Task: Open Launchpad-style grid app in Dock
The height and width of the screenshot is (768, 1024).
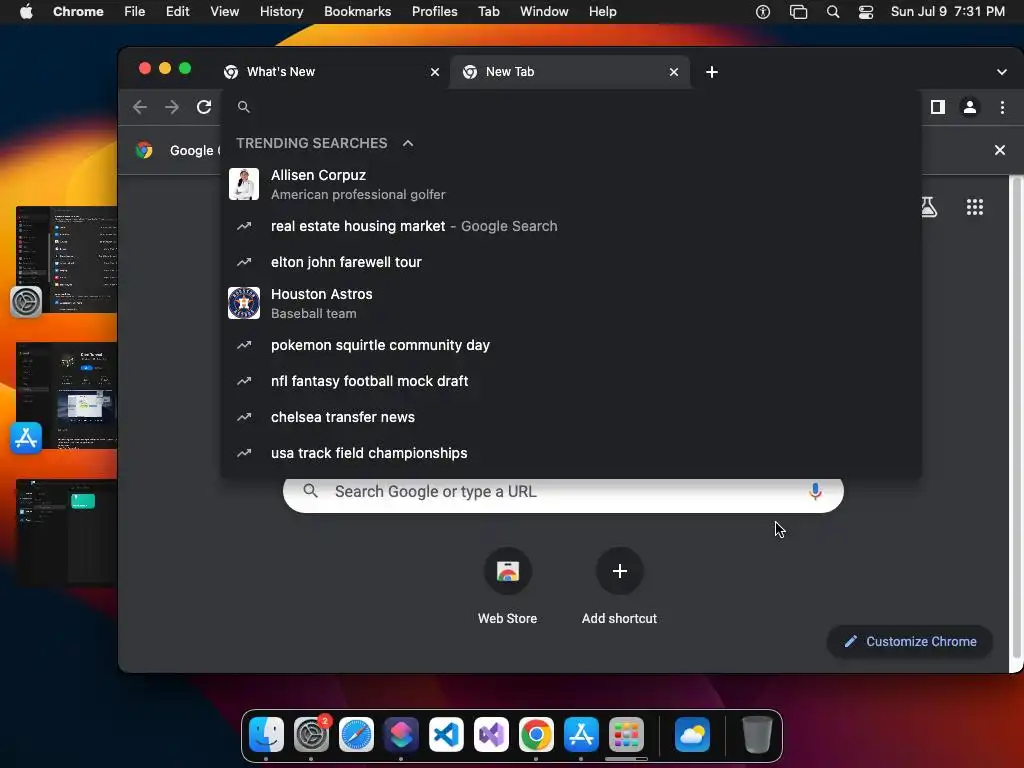Action: coord(626,735)
